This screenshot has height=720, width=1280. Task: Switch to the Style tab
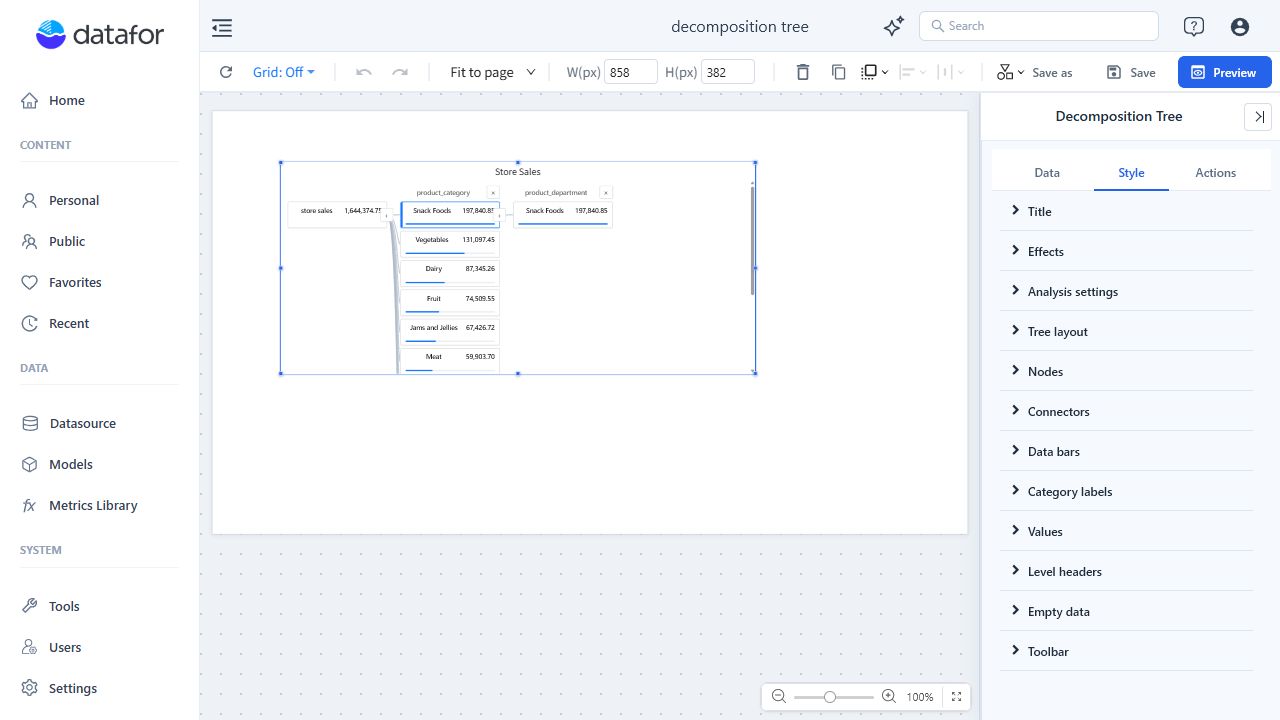(1131, 172)
